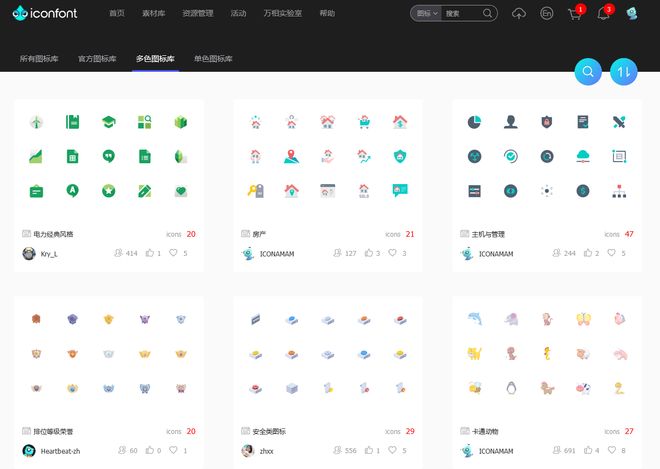Open the 安全类图标 icon library
The height and width of the screenshot is (469, 660).
(269, 431)
